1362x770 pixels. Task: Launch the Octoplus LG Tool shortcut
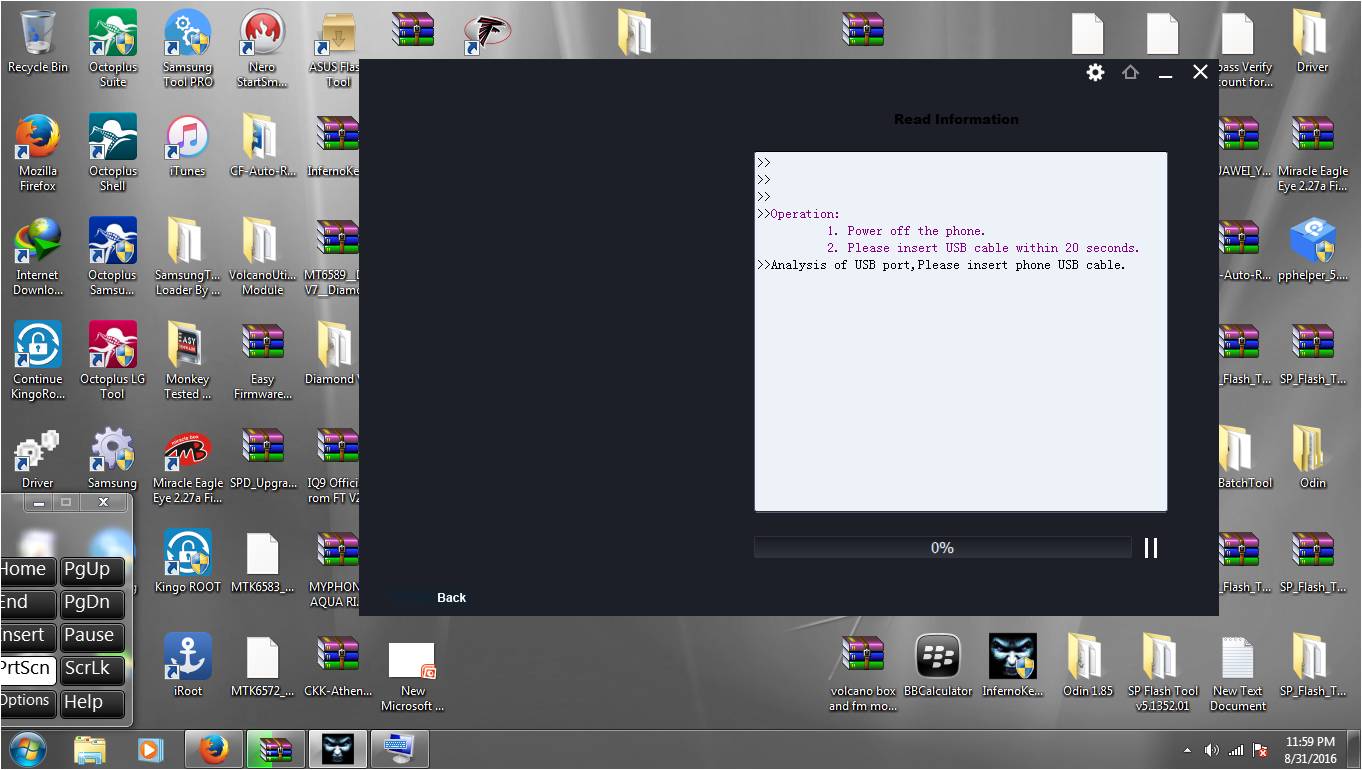pyautogui.click(x=113, y=360)
